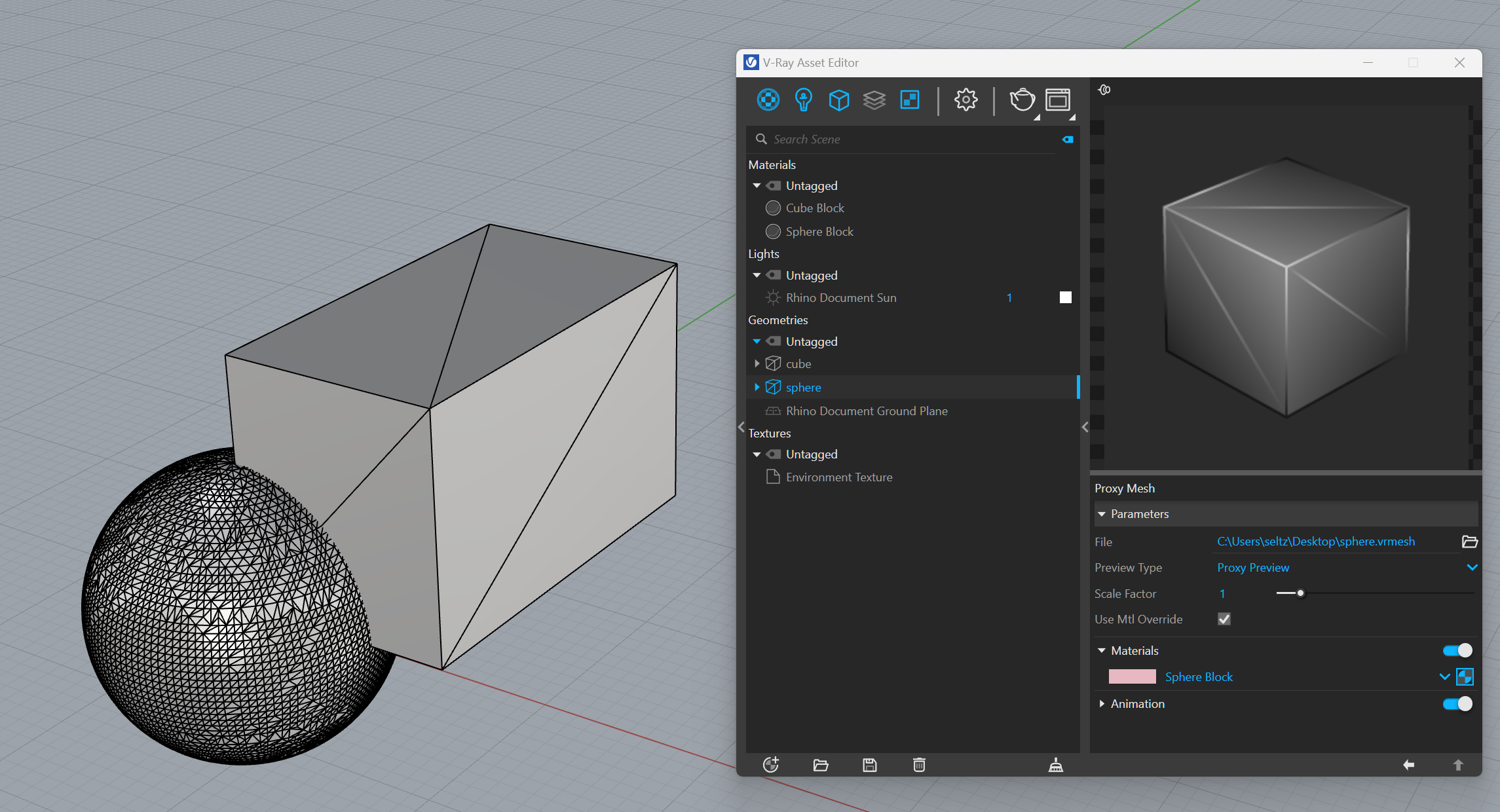The width and height of the screenshot is (1500, 812).
Task: Open the Textures category checker icon
Action: 910,100
